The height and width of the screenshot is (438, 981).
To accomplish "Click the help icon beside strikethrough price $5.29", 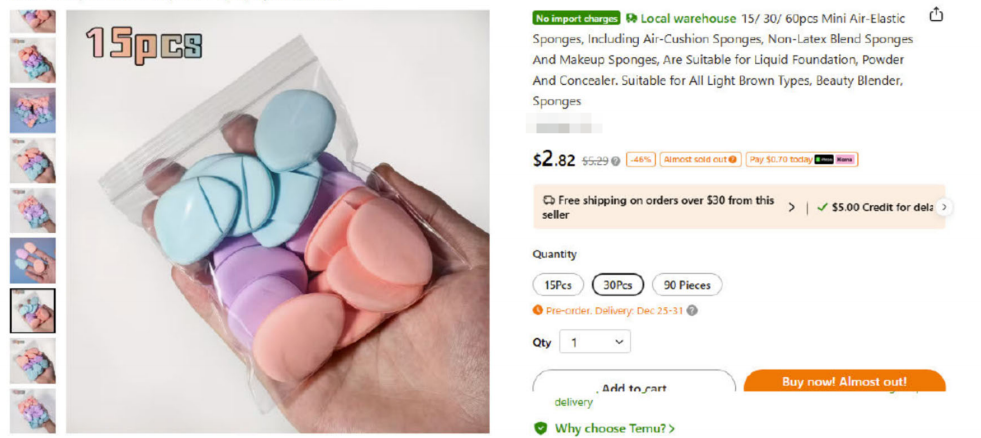I will click(616, 161).
